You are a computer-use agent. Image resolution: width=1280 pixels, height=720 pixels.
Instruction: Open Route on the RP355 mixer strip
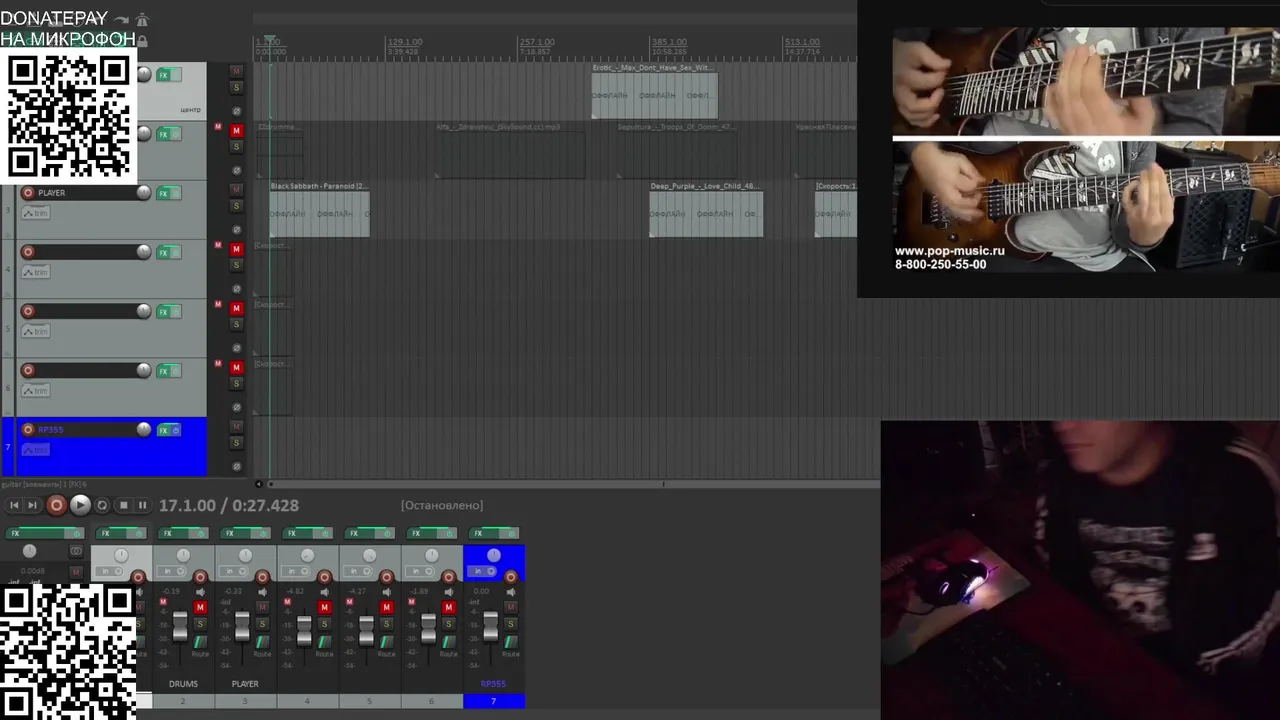click(510, 644)
